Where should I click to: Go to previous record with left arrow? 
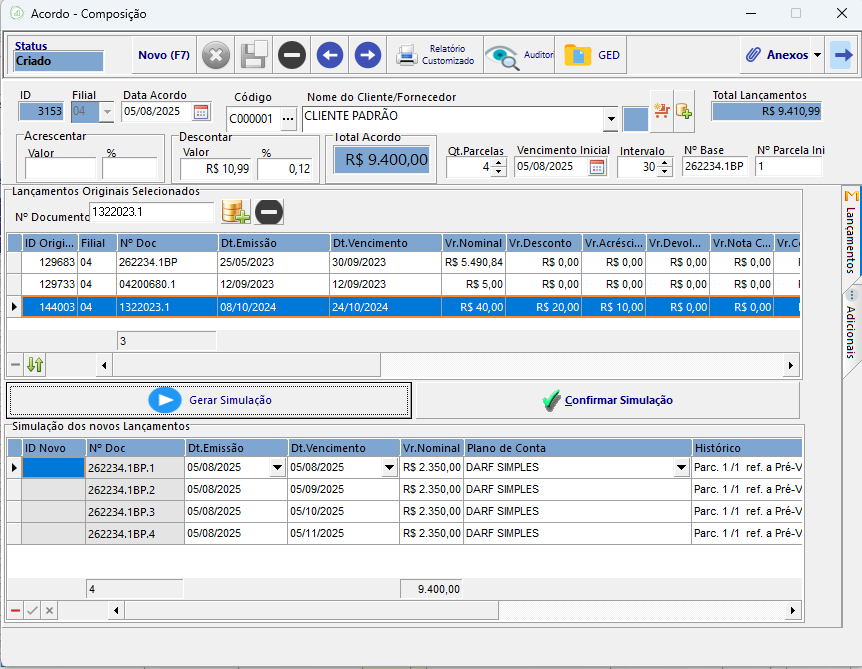(x=330, y=55)
